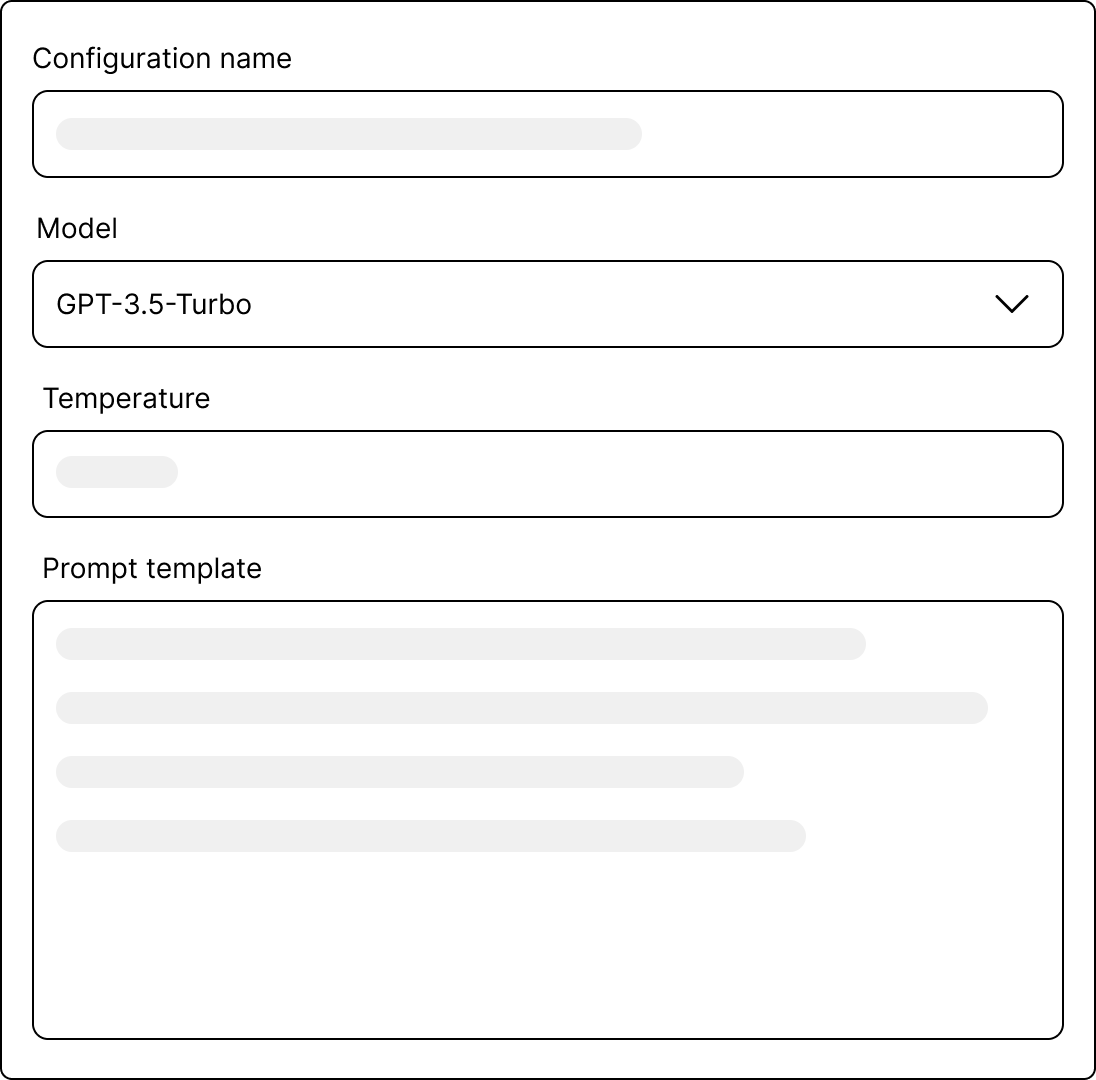Viewport: 1096px width, 1080px height.
Task: Click the Configuration name label
Action: [162, 59]
